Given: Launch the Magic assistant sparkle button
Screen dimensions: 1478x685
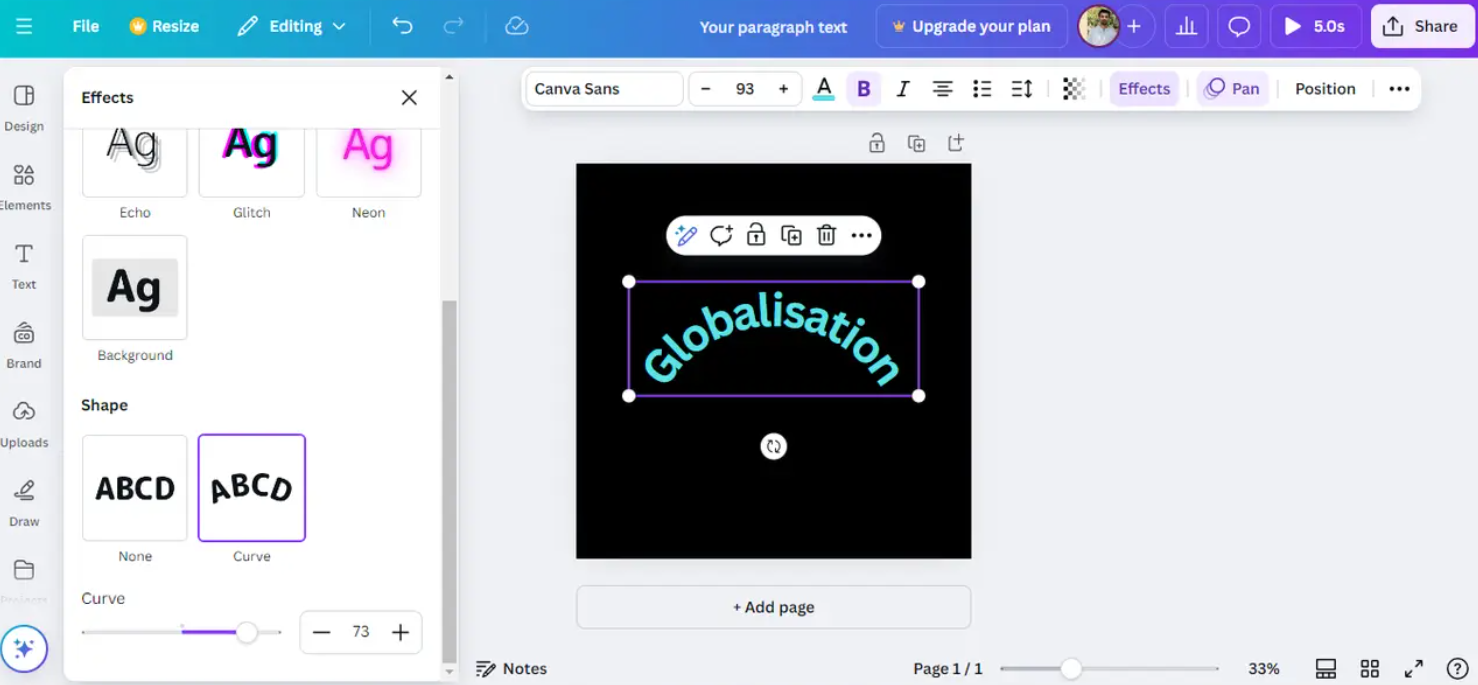Looking at the screenshot, I should 24,649.
